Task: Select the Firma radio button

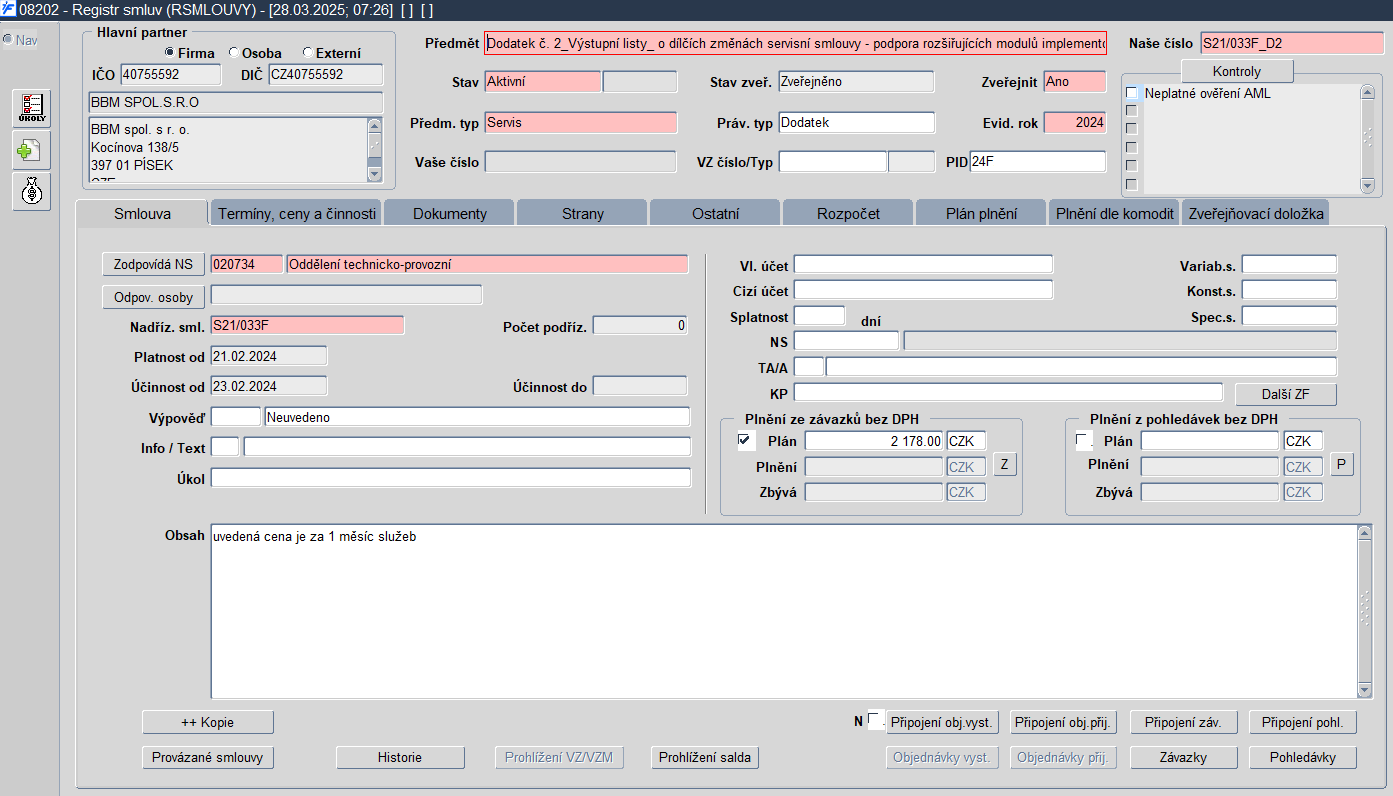Action: pos(170,53)
